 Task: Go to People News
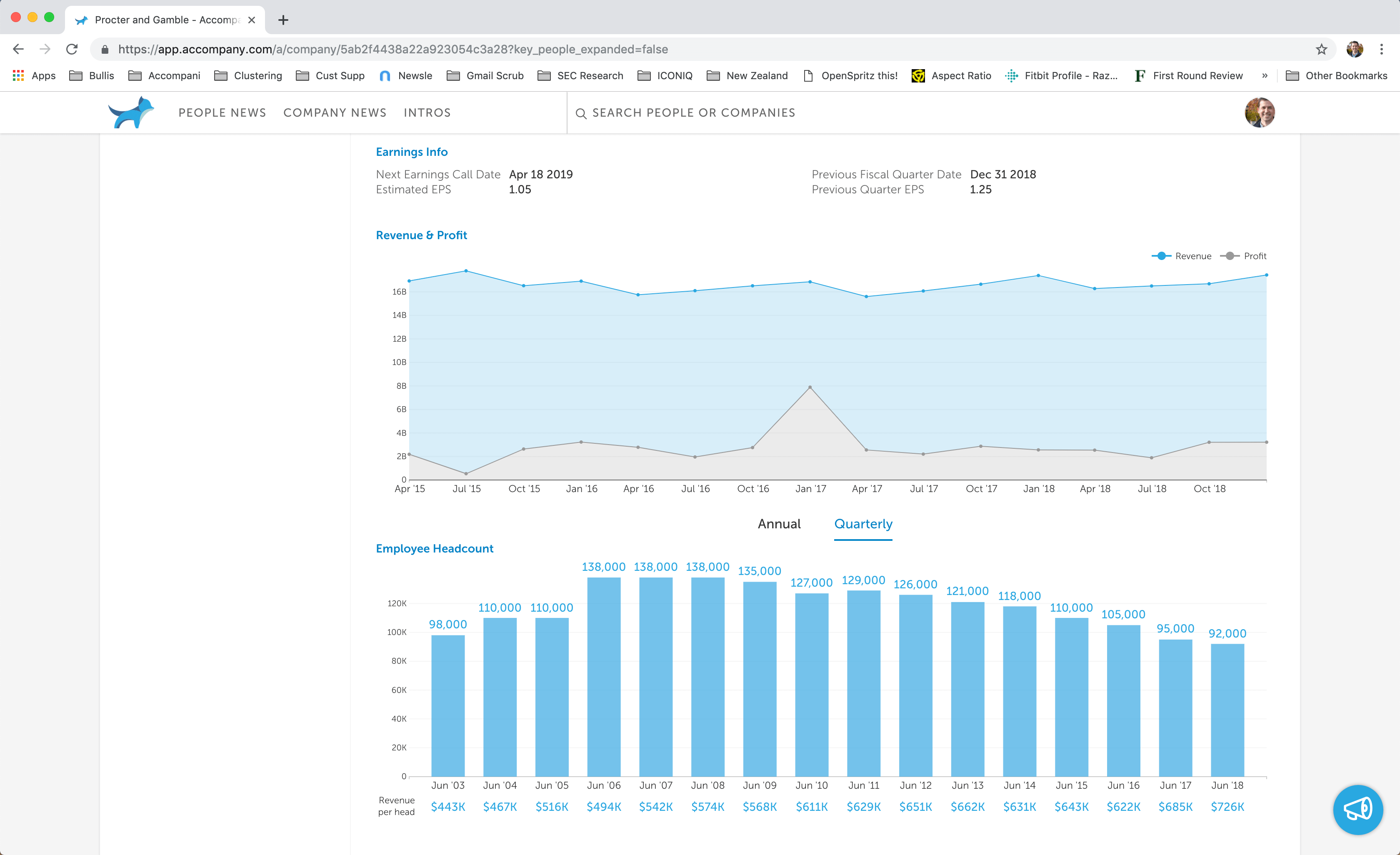coord(222,112)
